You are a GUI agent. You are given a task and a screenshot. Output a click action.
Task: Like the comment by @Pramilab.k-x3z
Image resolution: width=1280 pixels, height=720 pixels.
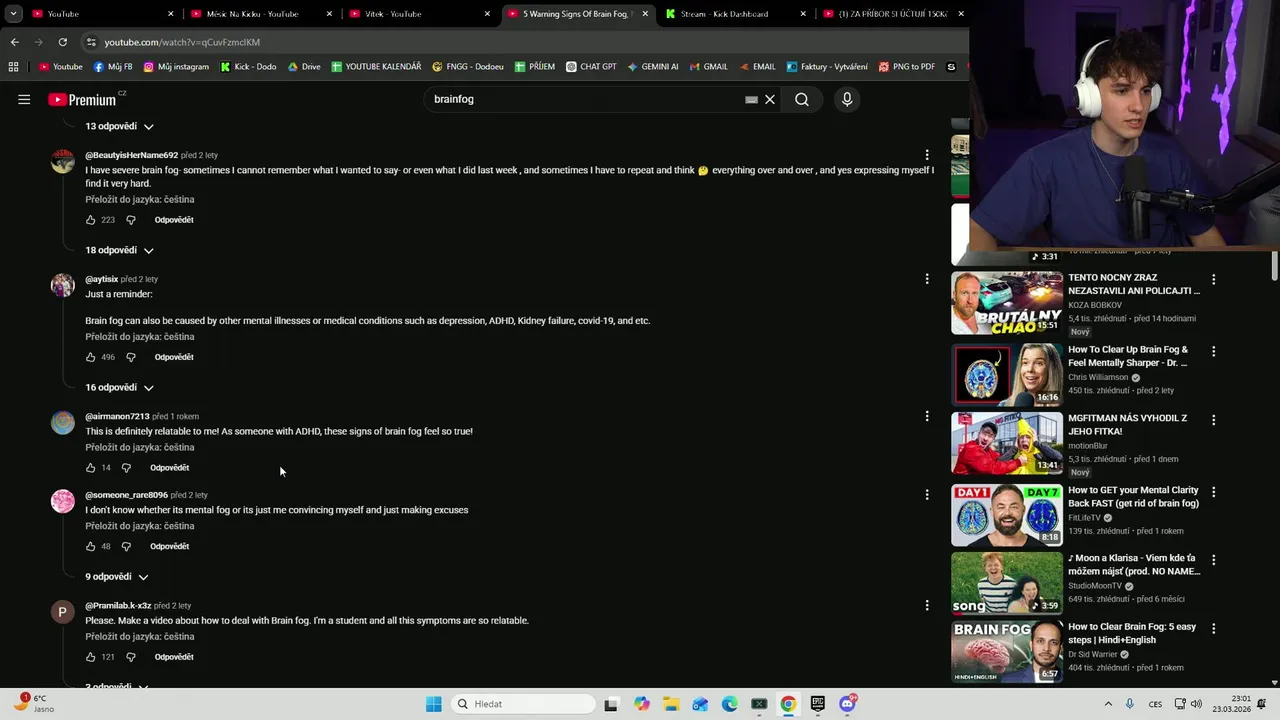point(91,657)
